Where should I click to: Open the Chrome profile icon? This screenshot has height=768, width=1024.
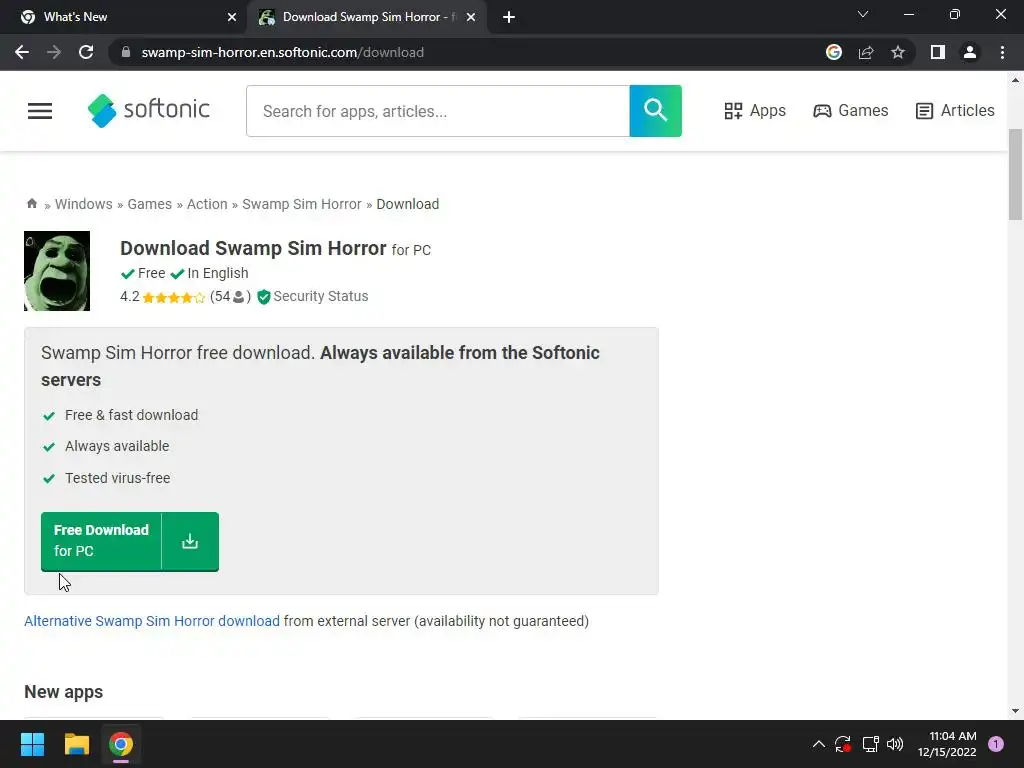point(970,52)
